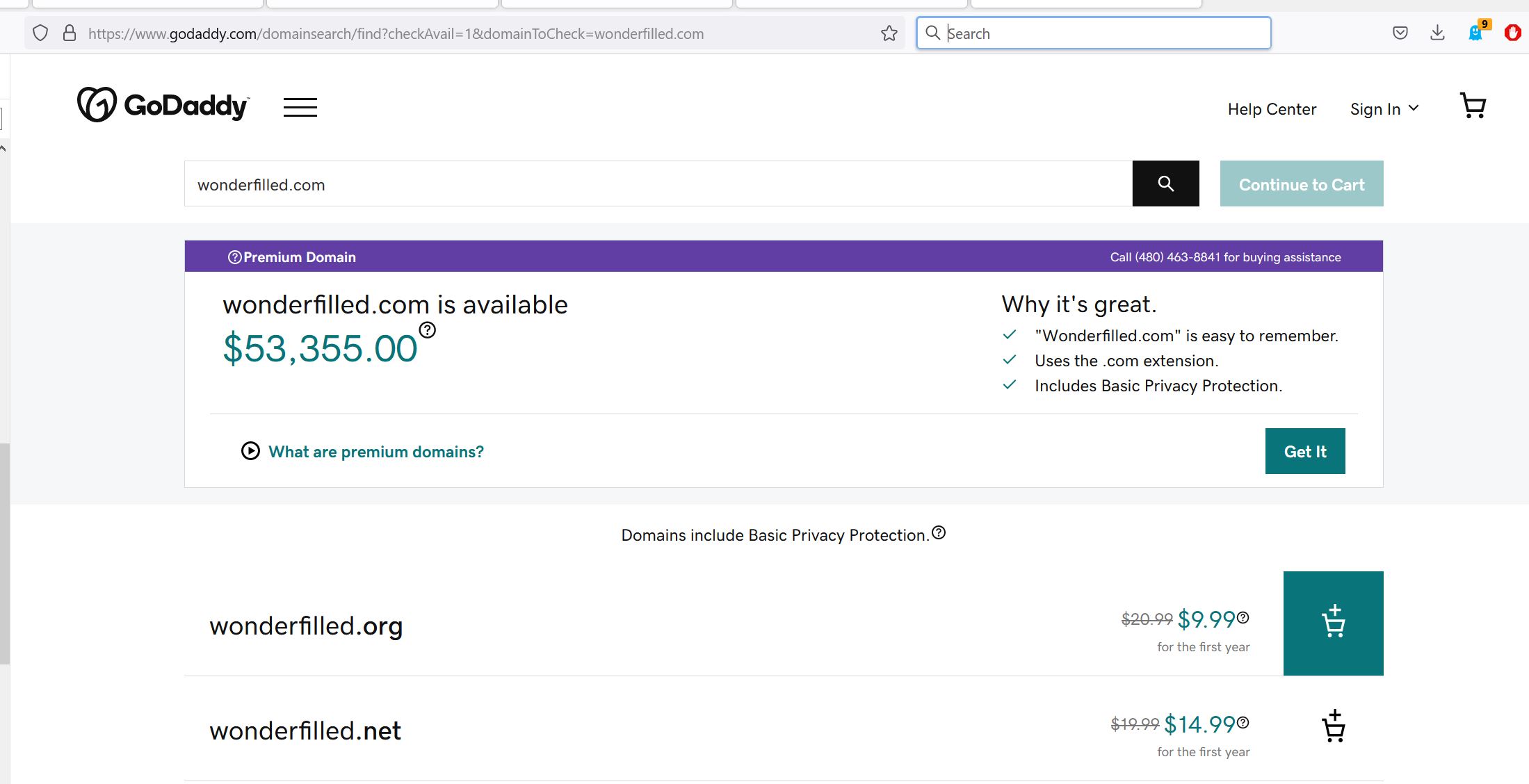
Task: Click the info icon beside $53,355.00 price
Action: pyautogui.click(x=428, y=330)
